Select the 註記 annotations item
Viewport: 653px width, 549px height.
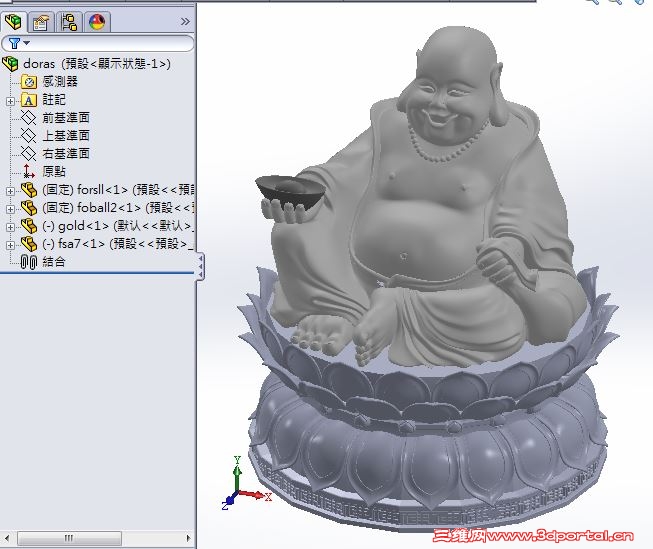[x=54, y=100]
